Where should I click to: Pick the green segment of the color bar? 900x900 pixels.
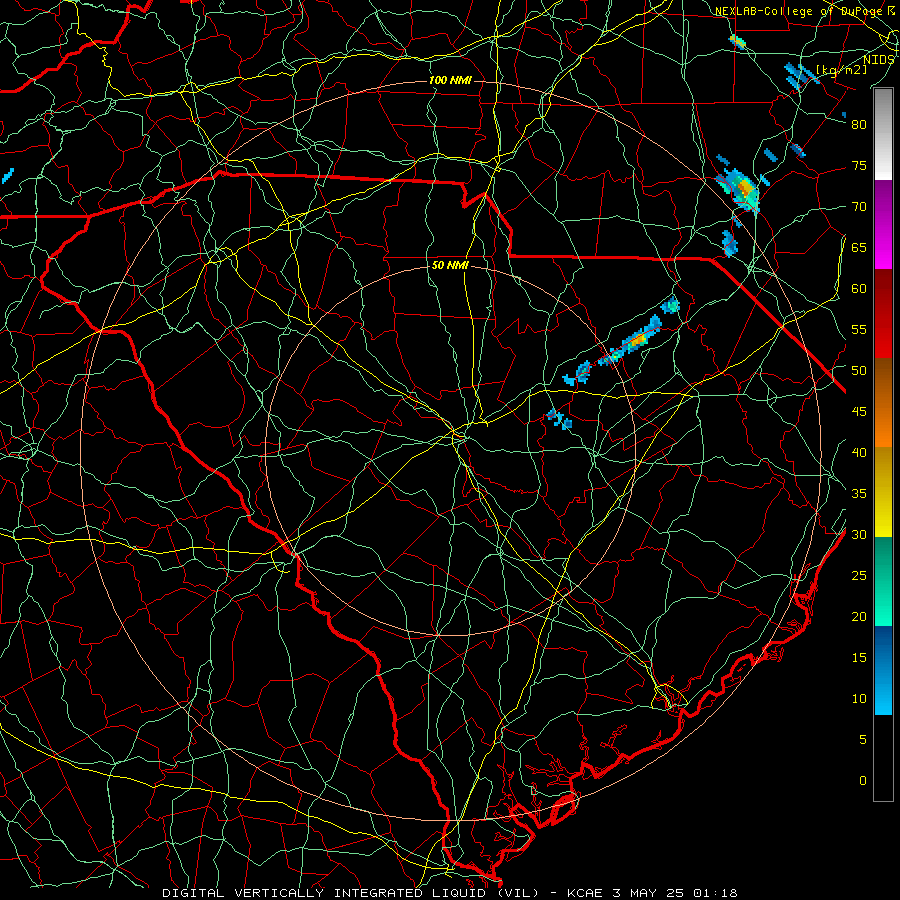point(883,581)
